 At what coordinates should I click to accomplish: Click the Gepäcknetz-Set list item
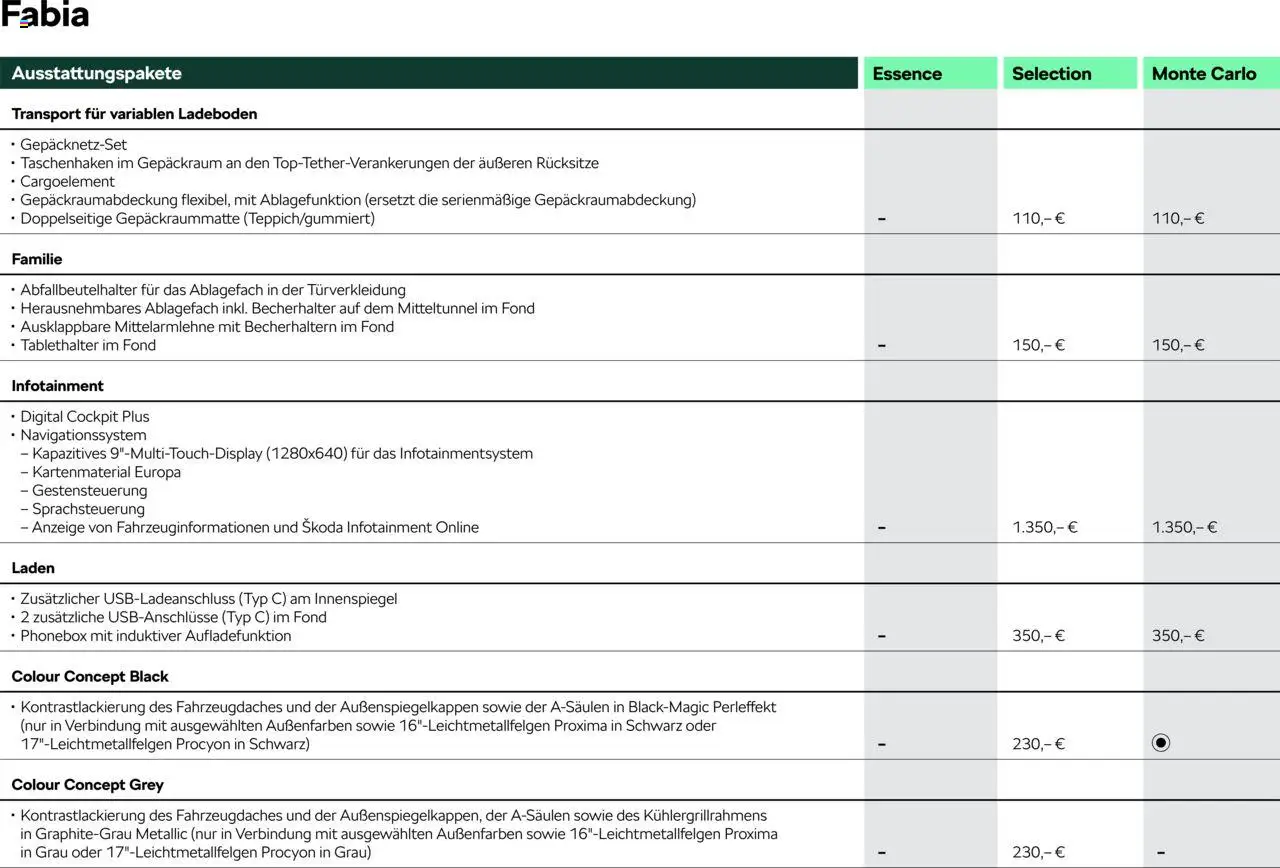pos(74,145)
